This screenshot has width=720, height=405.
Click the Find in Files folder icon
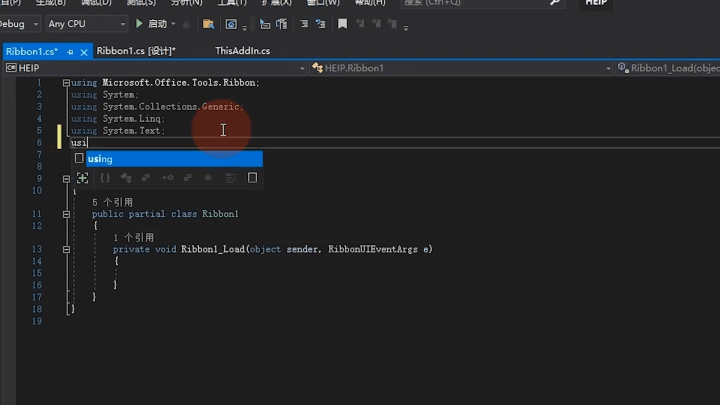[208, 24]
